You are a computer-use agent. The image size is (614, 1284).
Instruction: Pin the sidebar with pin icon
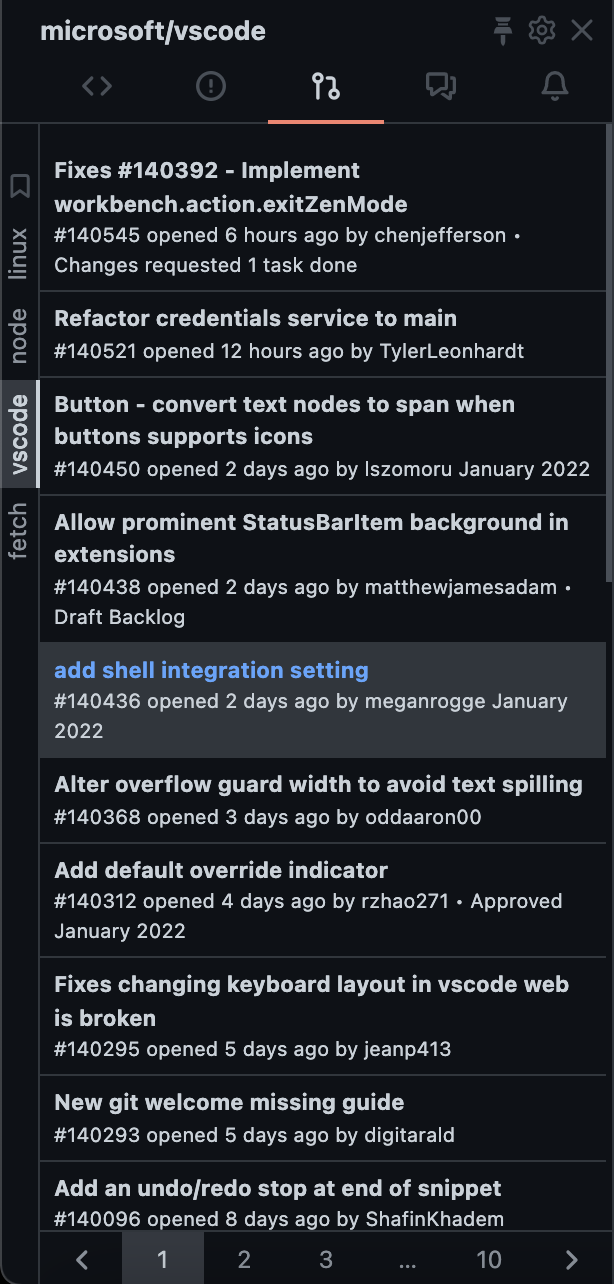[502, 31]
